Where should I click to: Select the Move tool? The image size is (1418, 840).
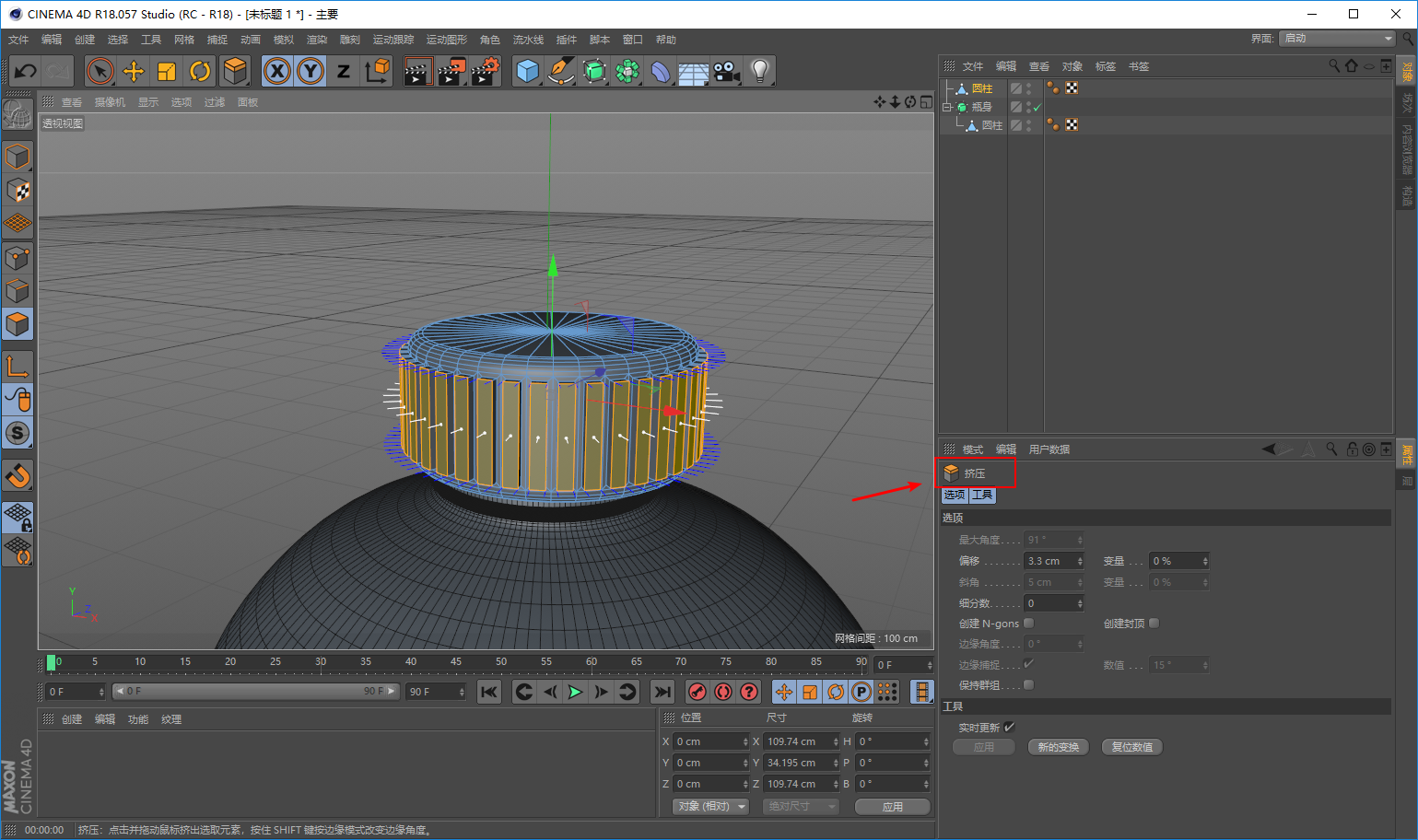pyautogui.click(x=134, y=71)
